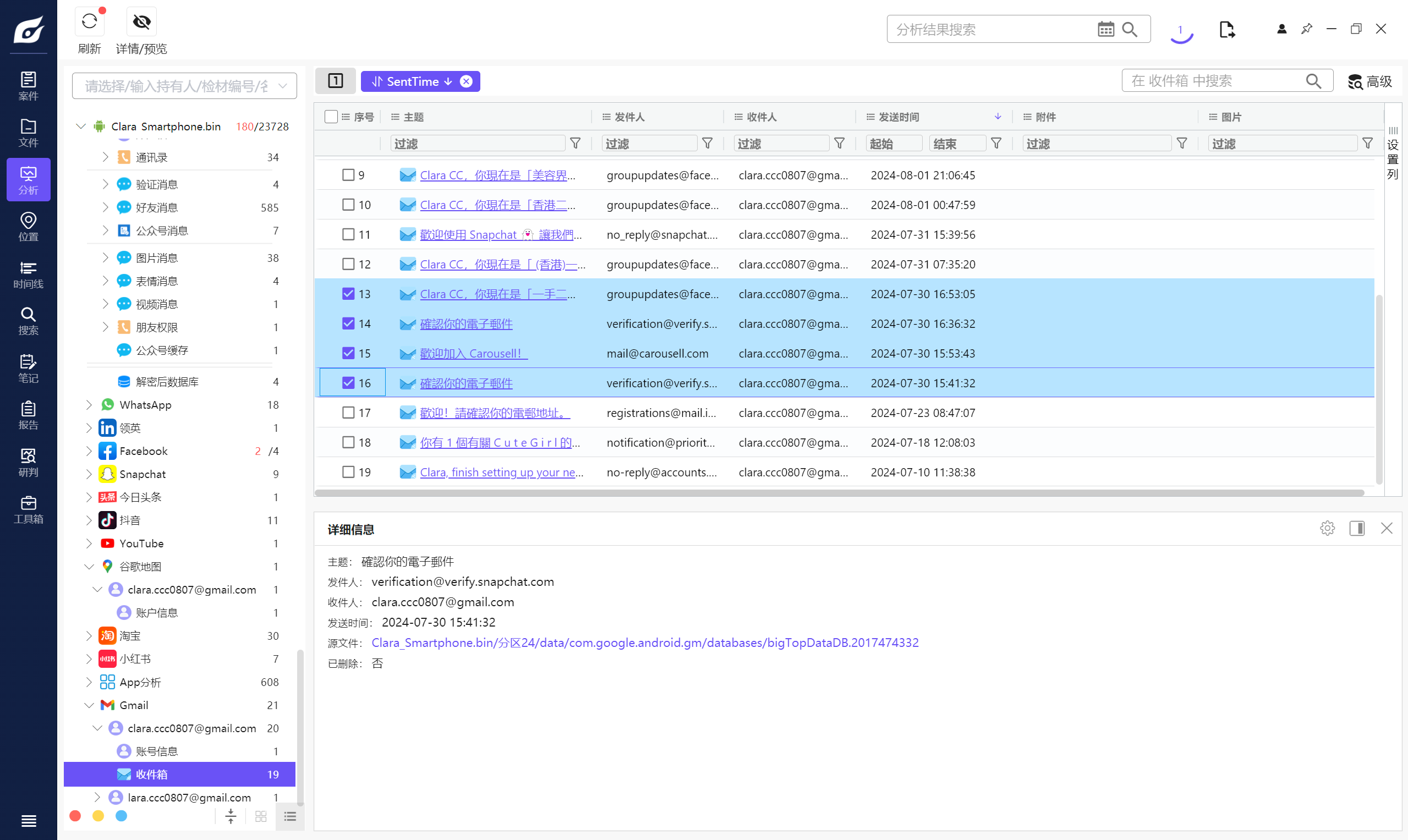This screenshot has width=1408, height=840.
Task: Click the Refresh (刷新) icon
Action: pyautogui.click(x=89, y=22)
